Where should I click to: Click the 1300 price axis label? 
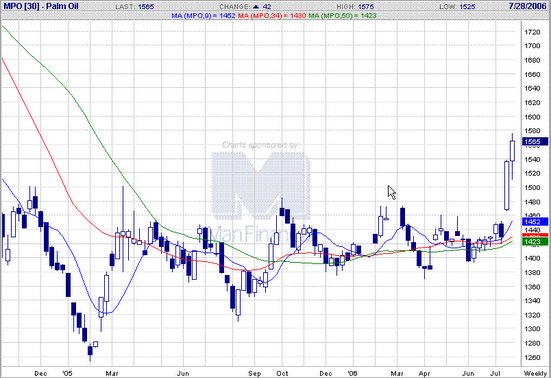[x=532, y=329]
